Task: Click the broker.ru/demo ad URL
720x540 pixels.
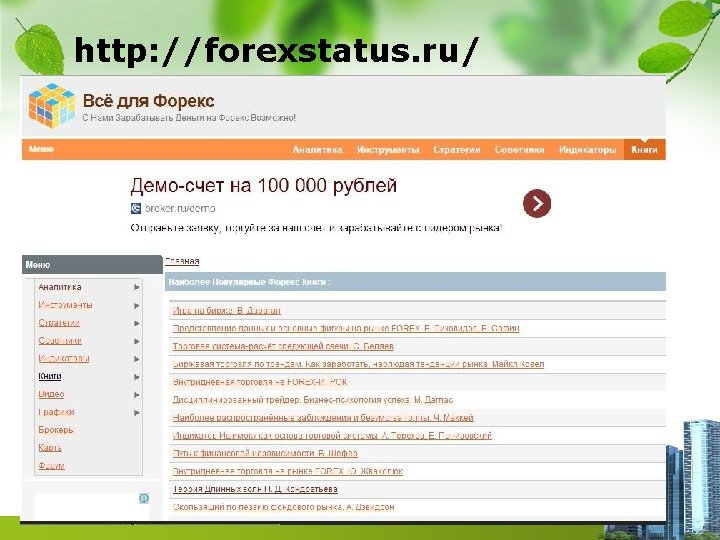Action: tap(180, 208)
